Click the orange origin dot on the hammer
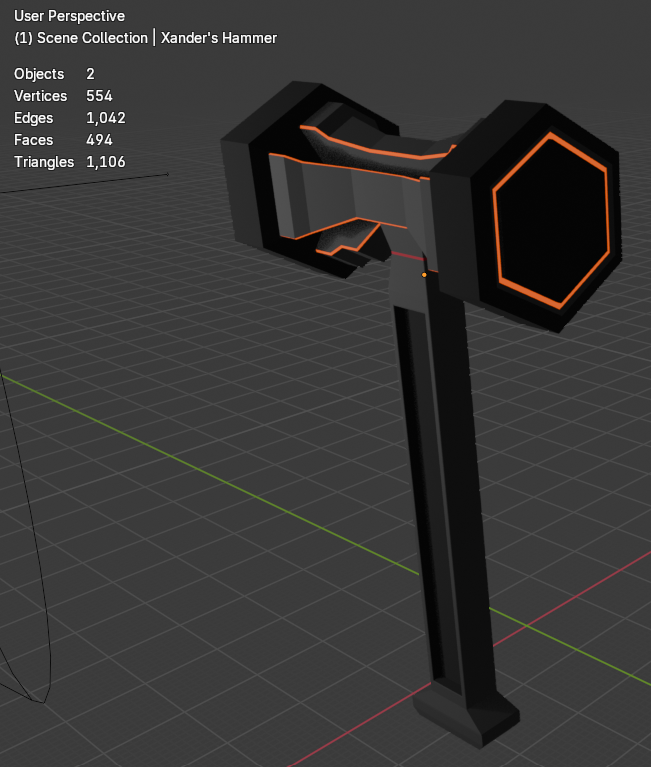 tap(424, 274)
